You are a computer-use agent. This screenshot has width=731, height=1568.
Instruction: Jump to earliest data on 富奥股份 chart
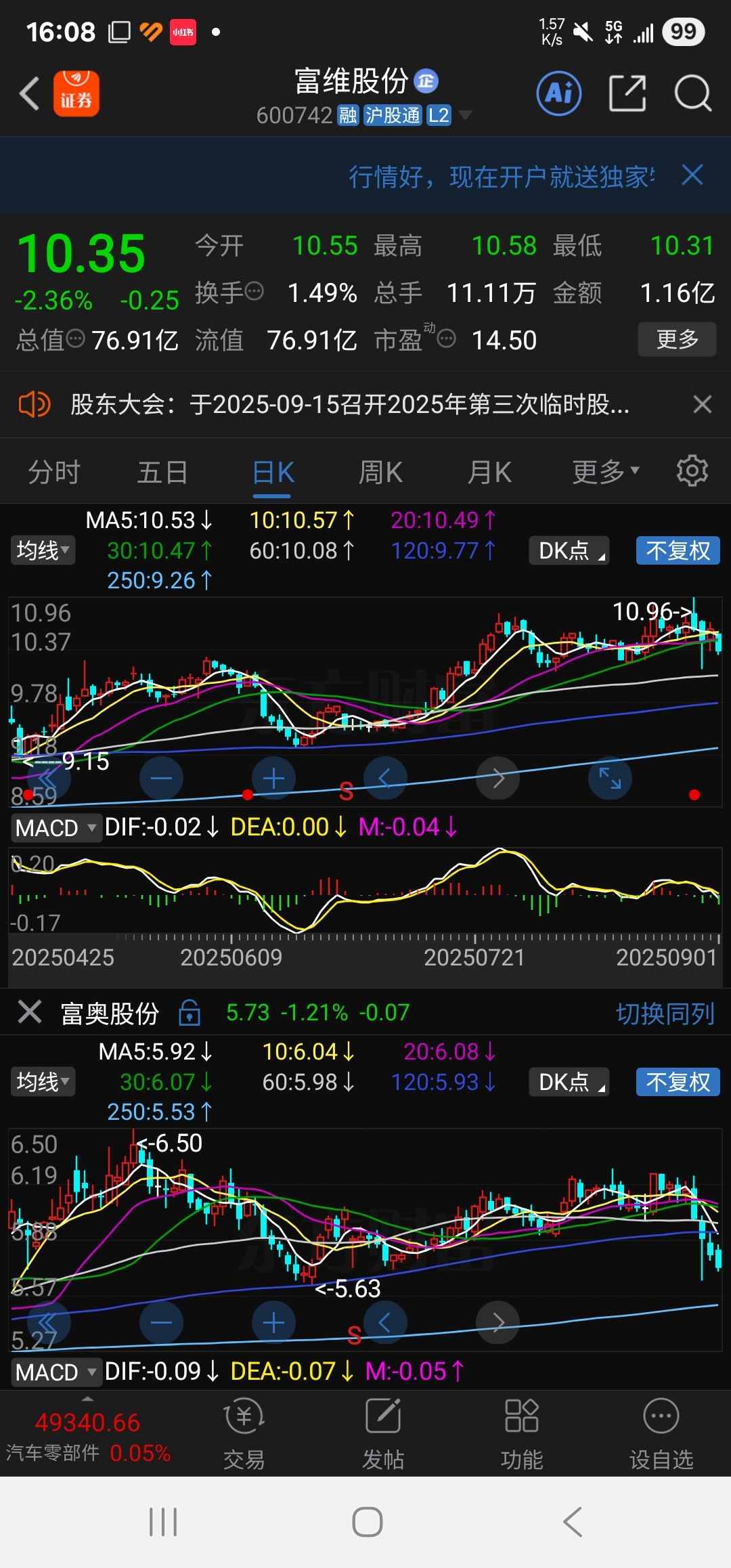tap(49, 1322)
